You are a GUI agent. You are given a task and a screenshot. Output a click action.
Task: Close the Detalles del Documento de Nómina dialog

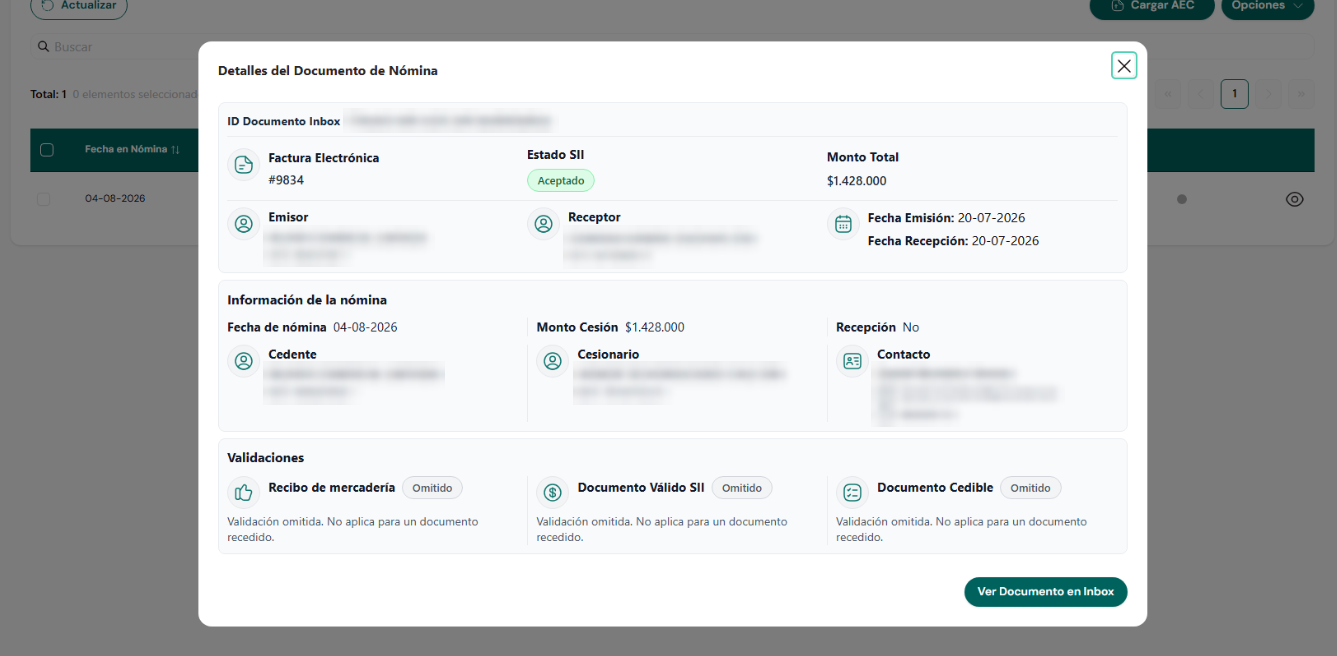1124,66
